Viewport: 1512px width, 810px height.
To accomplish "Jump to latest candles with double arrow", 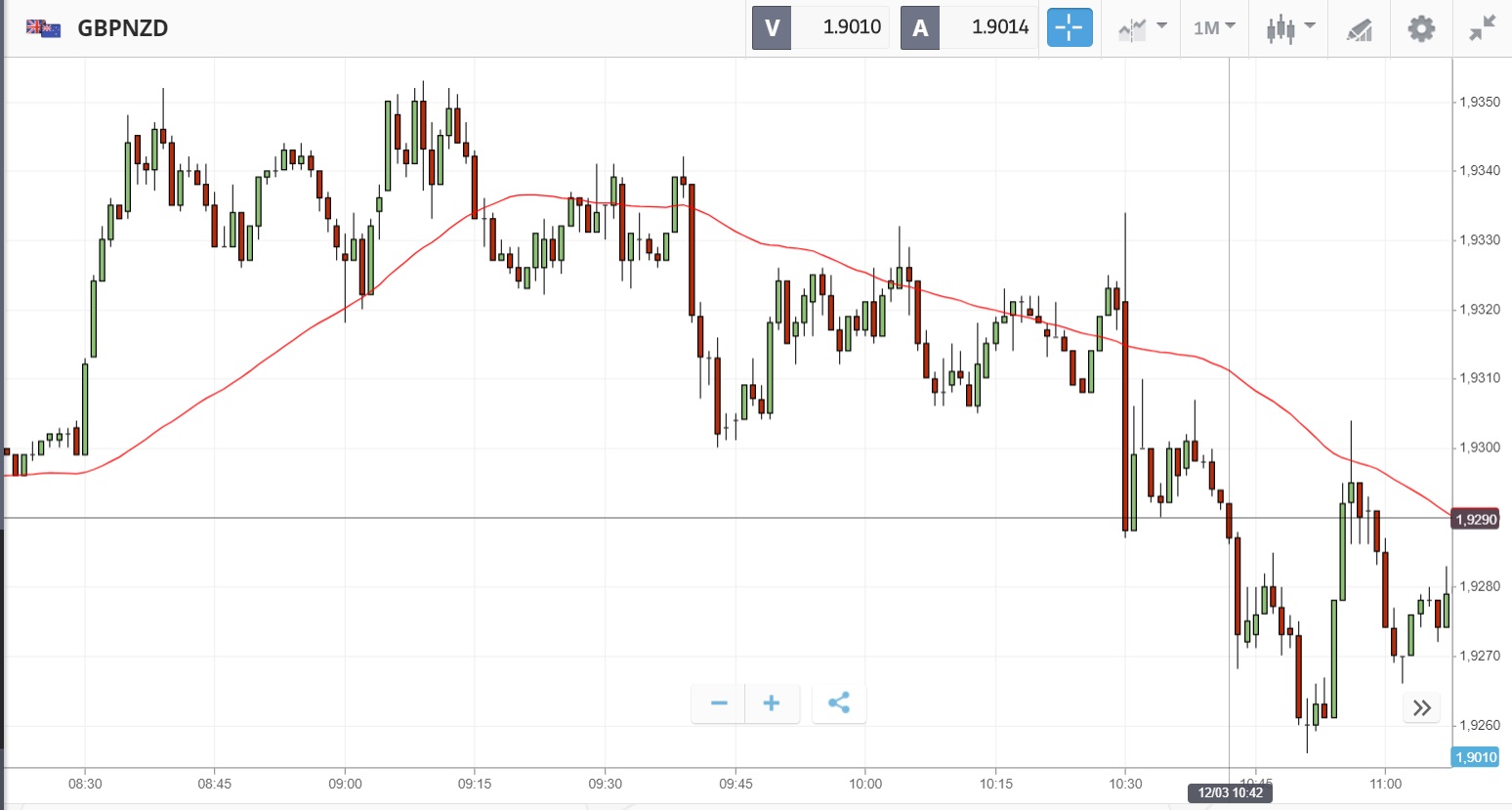I will coord(1421,707).
